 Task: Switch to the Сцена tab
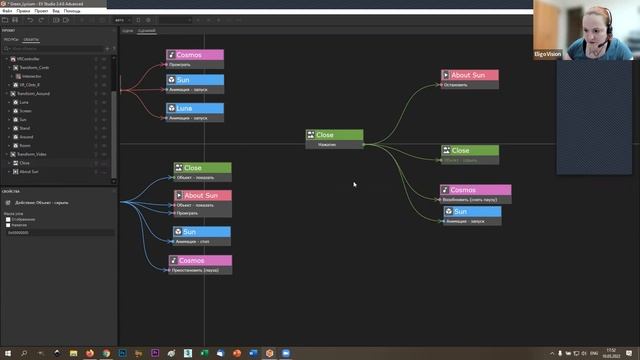click(x=128, y=31)
